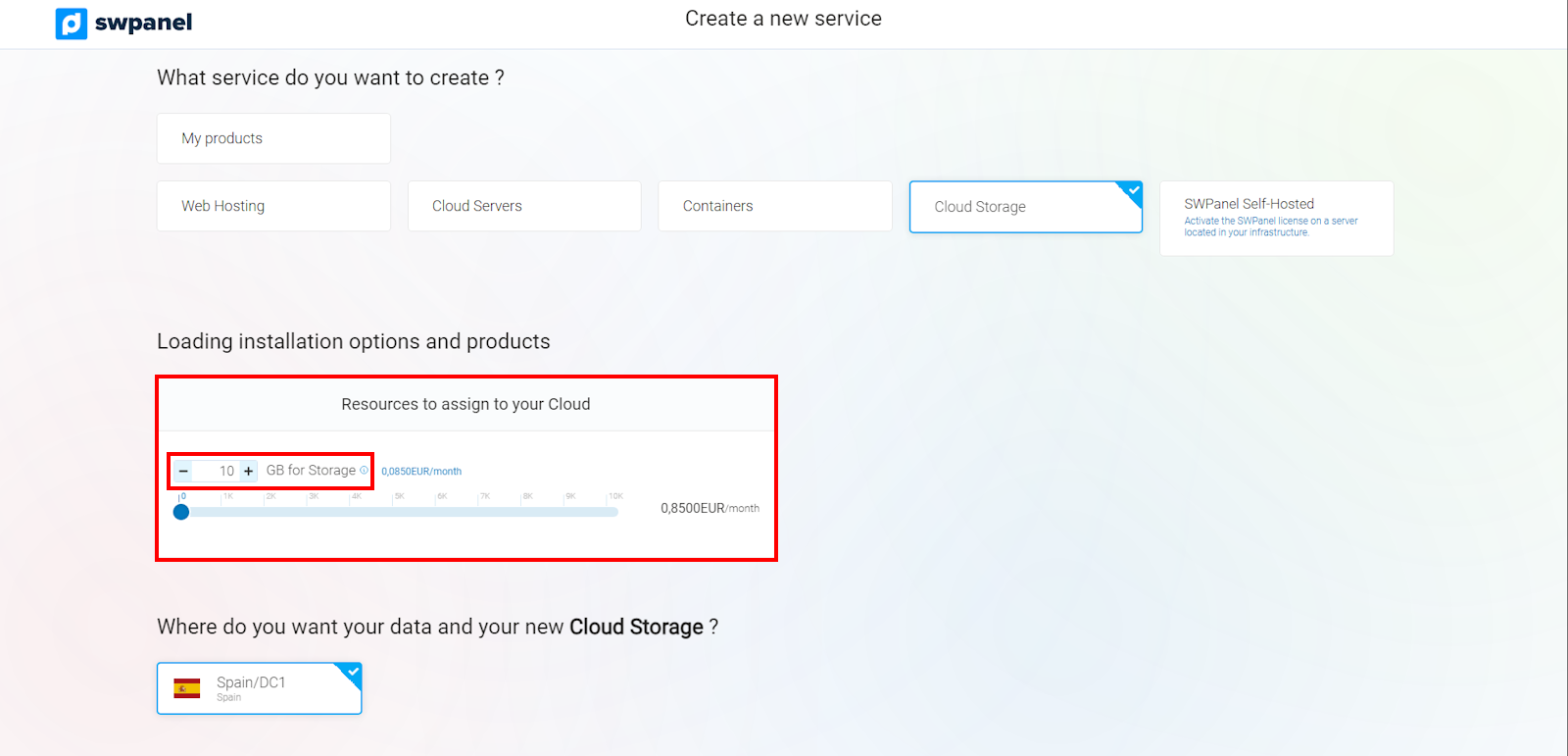Click the checkmark corner on Cloud Storage

[x=1132, y=190]
